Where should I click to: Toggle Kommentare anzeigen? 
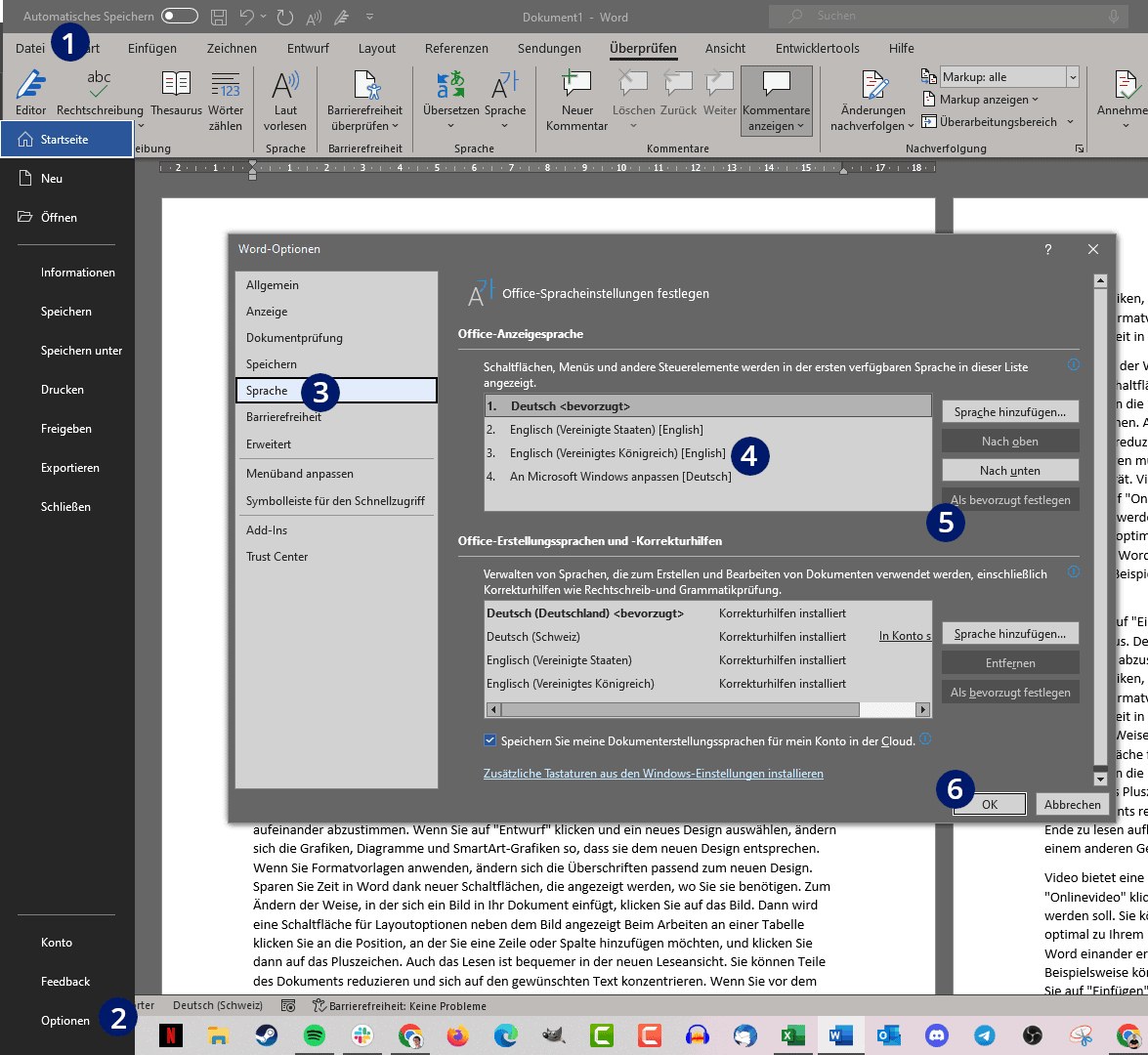tap(776, 101)
